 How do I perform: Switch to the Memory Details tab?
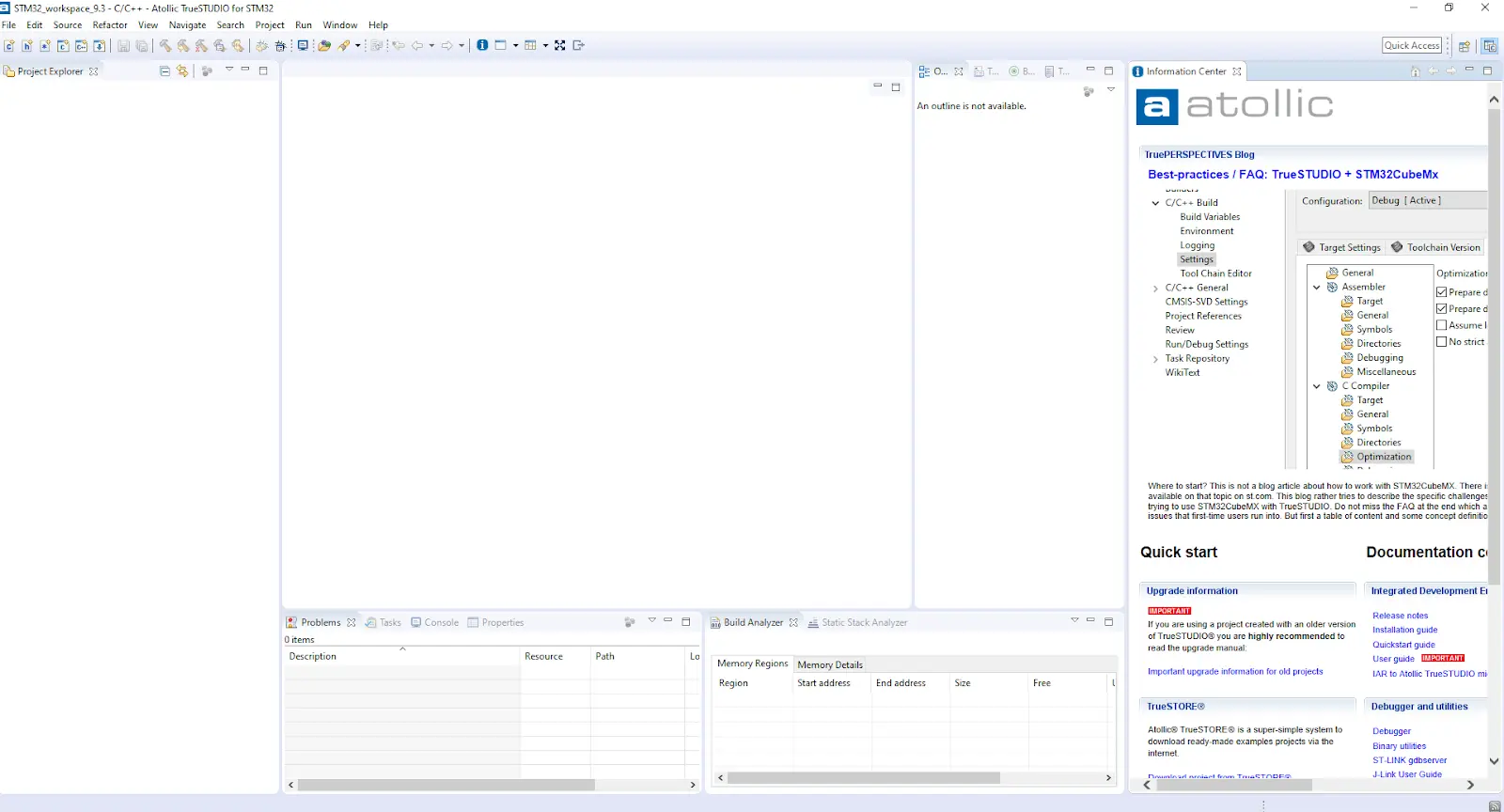tap(830, 664)
